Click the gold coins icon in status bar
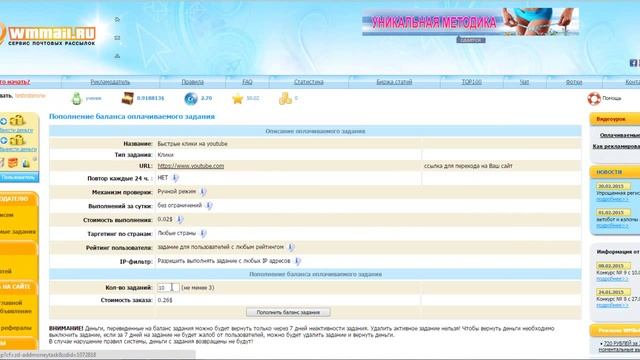Screen dimensions: 640x360 [285, 98]
